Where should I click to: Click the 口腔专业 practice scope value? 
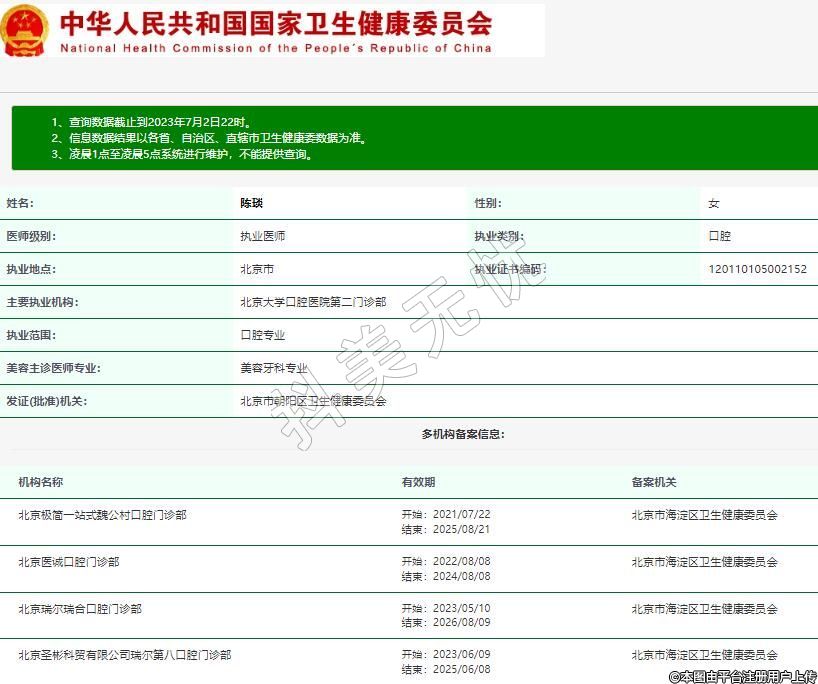pyautogui.click(x=262, y=335)
